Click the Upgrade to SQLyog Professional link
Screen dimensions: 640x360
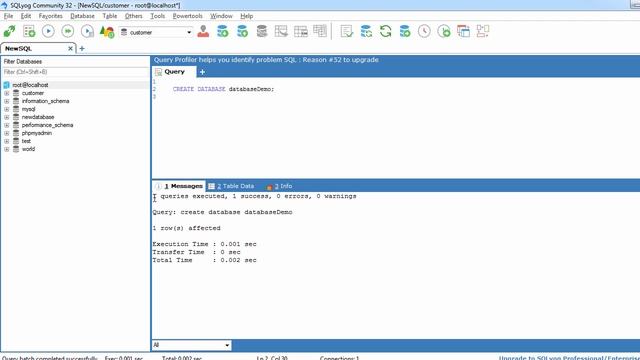coord(569,358)
